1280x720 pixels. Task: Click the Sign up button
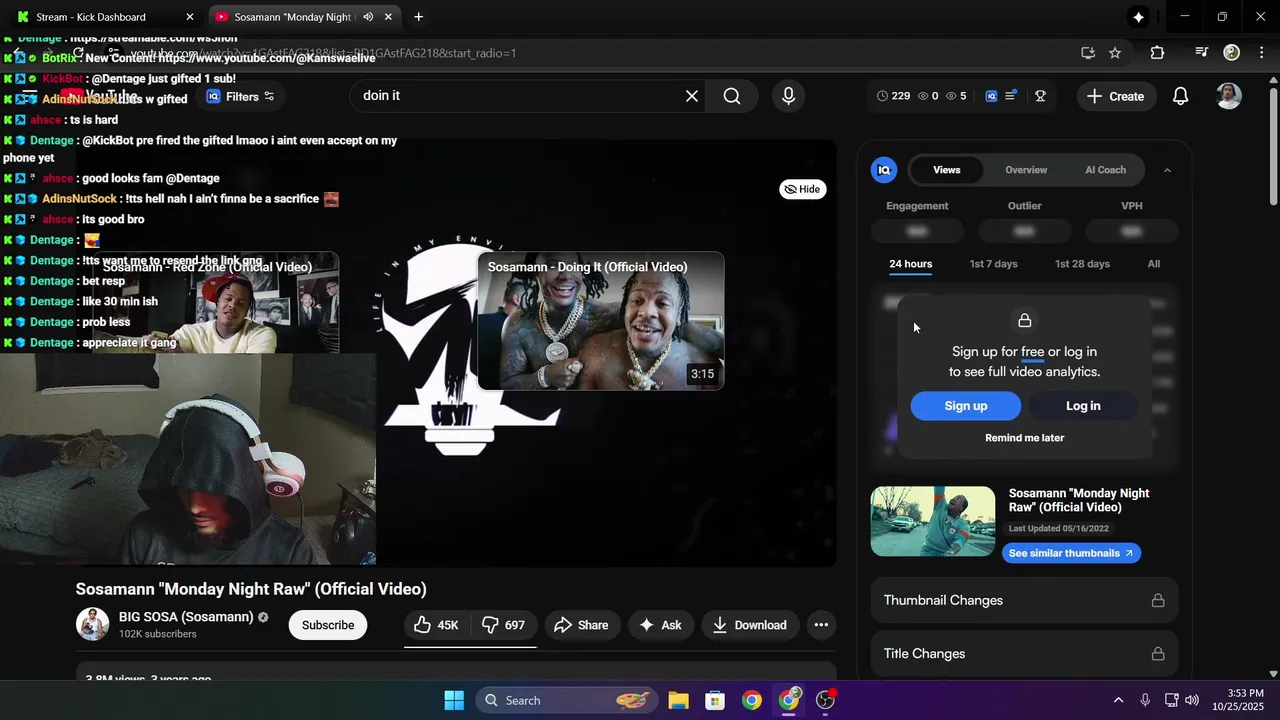coord(965,406)
